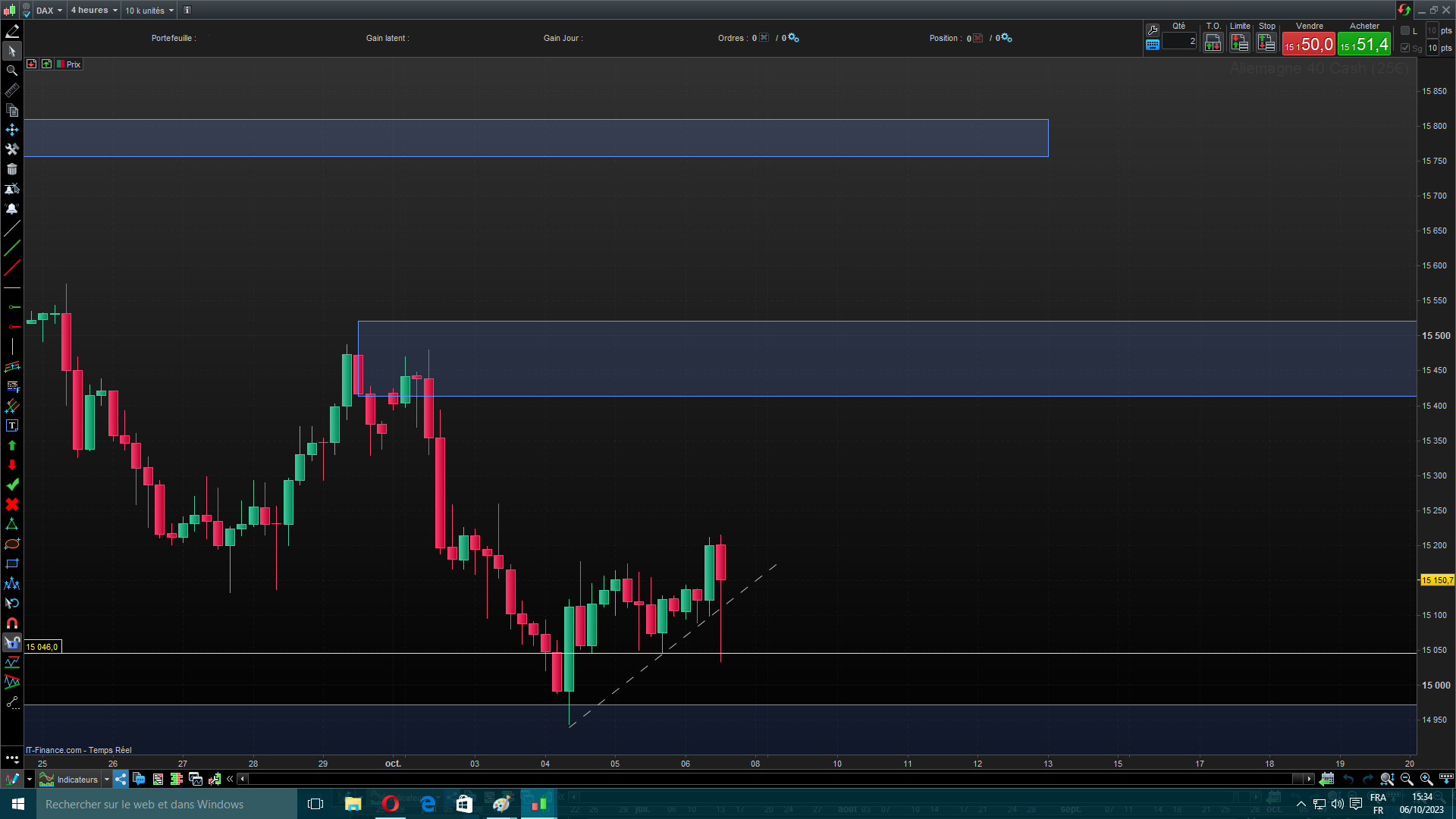The image size is (1456, 819).
Task: Open the Stop order icon
Action: click(x=1266, y=43)
